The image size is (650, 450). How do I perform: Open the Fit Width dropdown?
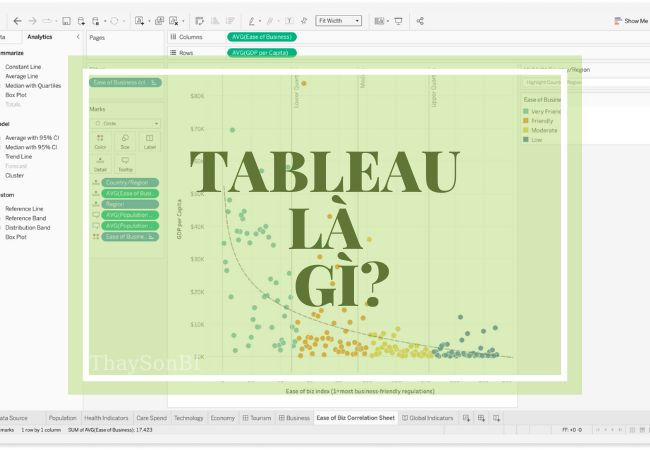pyautogui.click(x=338, y=21)
